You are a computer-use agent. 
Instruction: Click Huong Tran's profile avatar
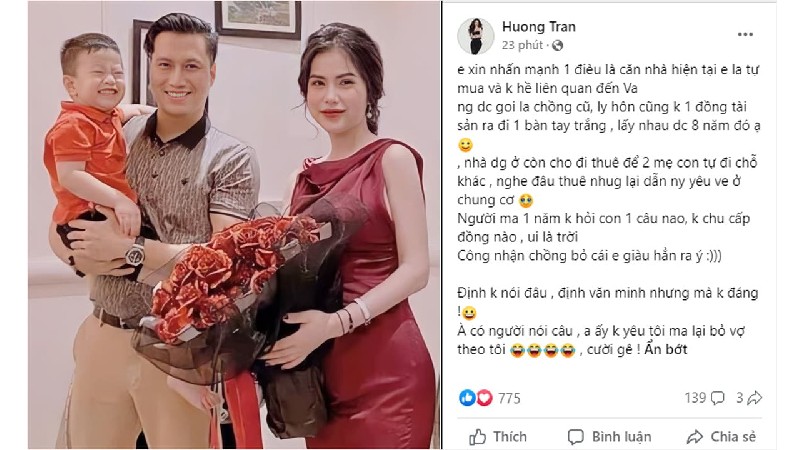(x=476, y=36)
